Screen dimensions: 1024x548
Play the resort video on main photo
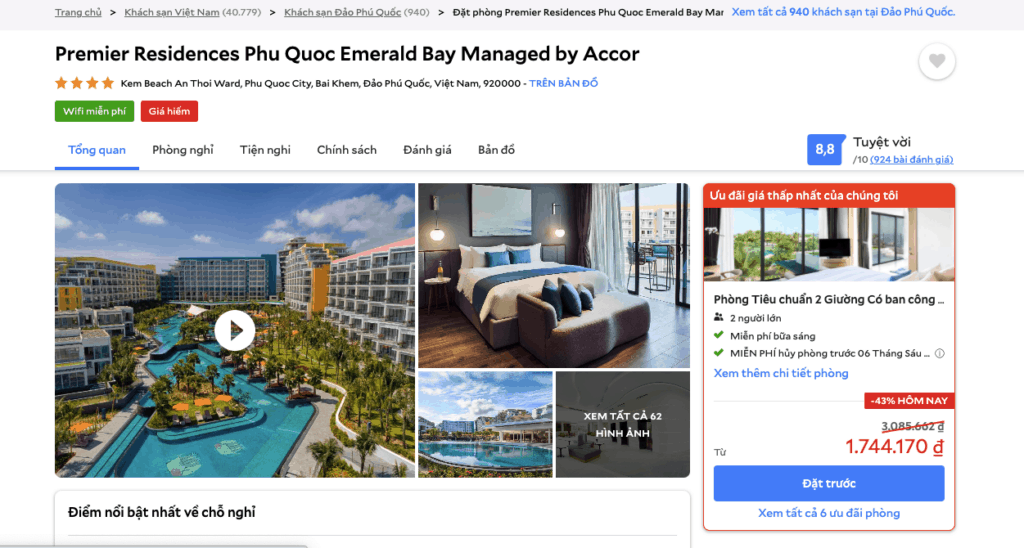pyautogui.click(x=234, y=330)
